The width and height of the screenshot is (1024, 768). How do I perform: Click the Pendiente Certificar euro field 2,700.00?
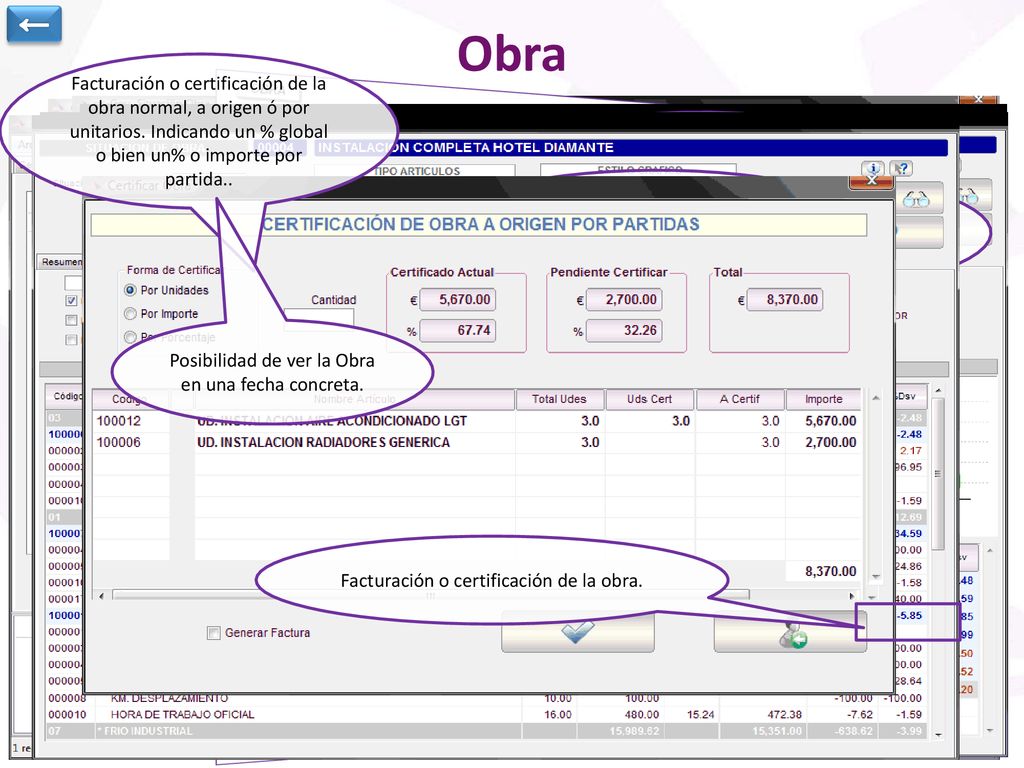click(624, 300)
